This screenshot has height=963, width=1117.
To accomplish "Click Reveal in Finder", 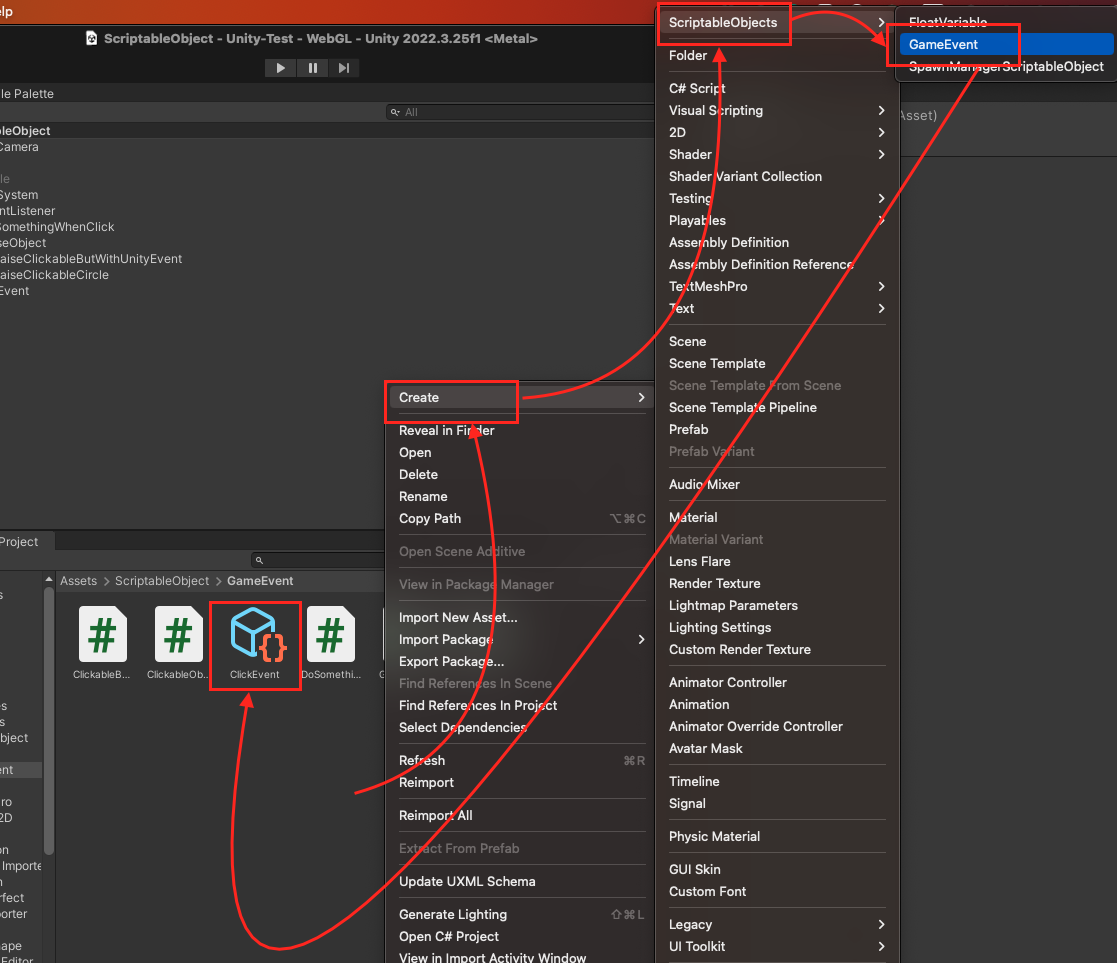I will tap(521, 430).
